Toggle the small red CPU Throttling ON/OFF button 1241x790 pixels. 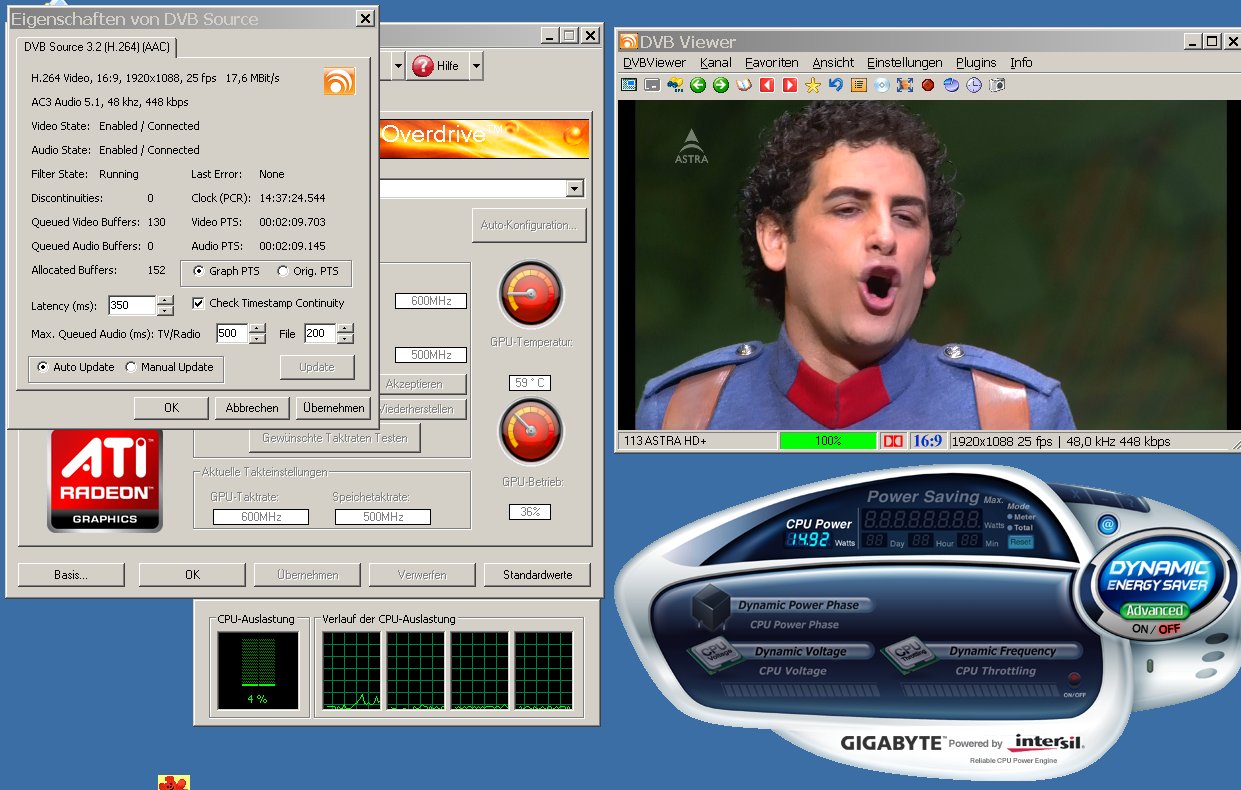(x=1074, y=679)
